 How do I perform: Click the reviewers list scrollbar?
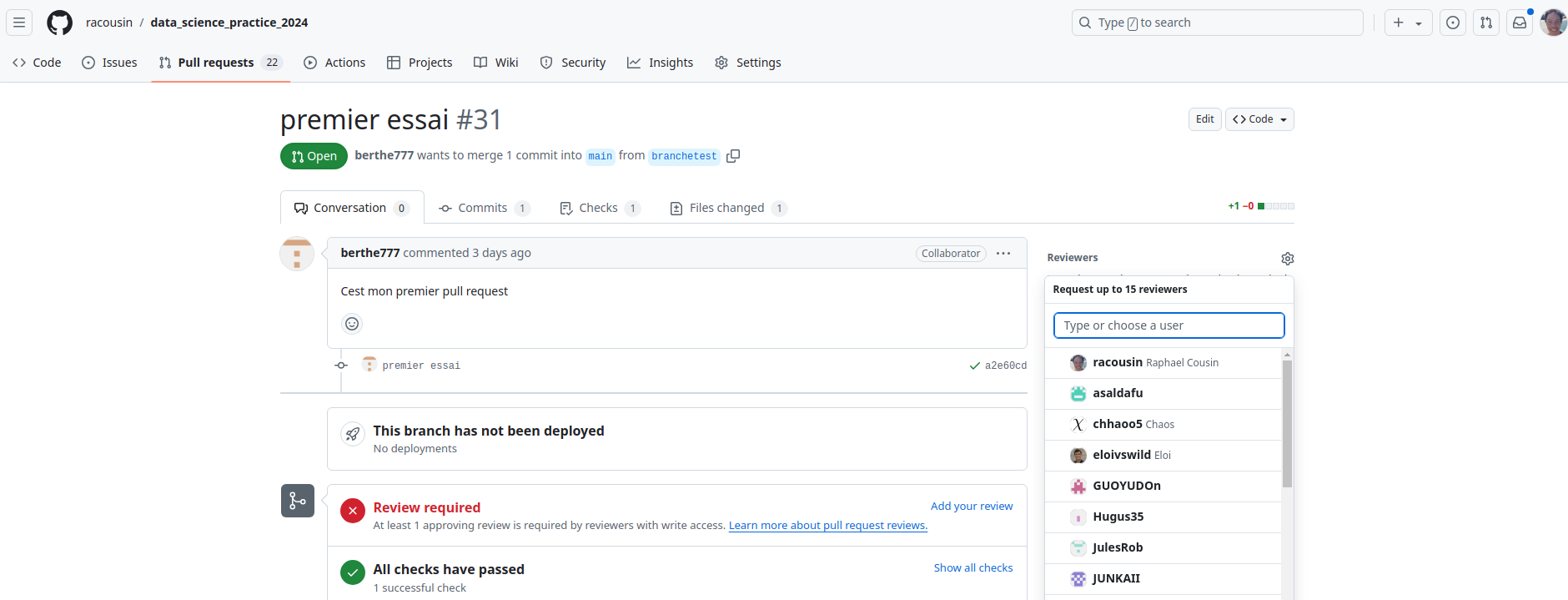point(1287,424)
